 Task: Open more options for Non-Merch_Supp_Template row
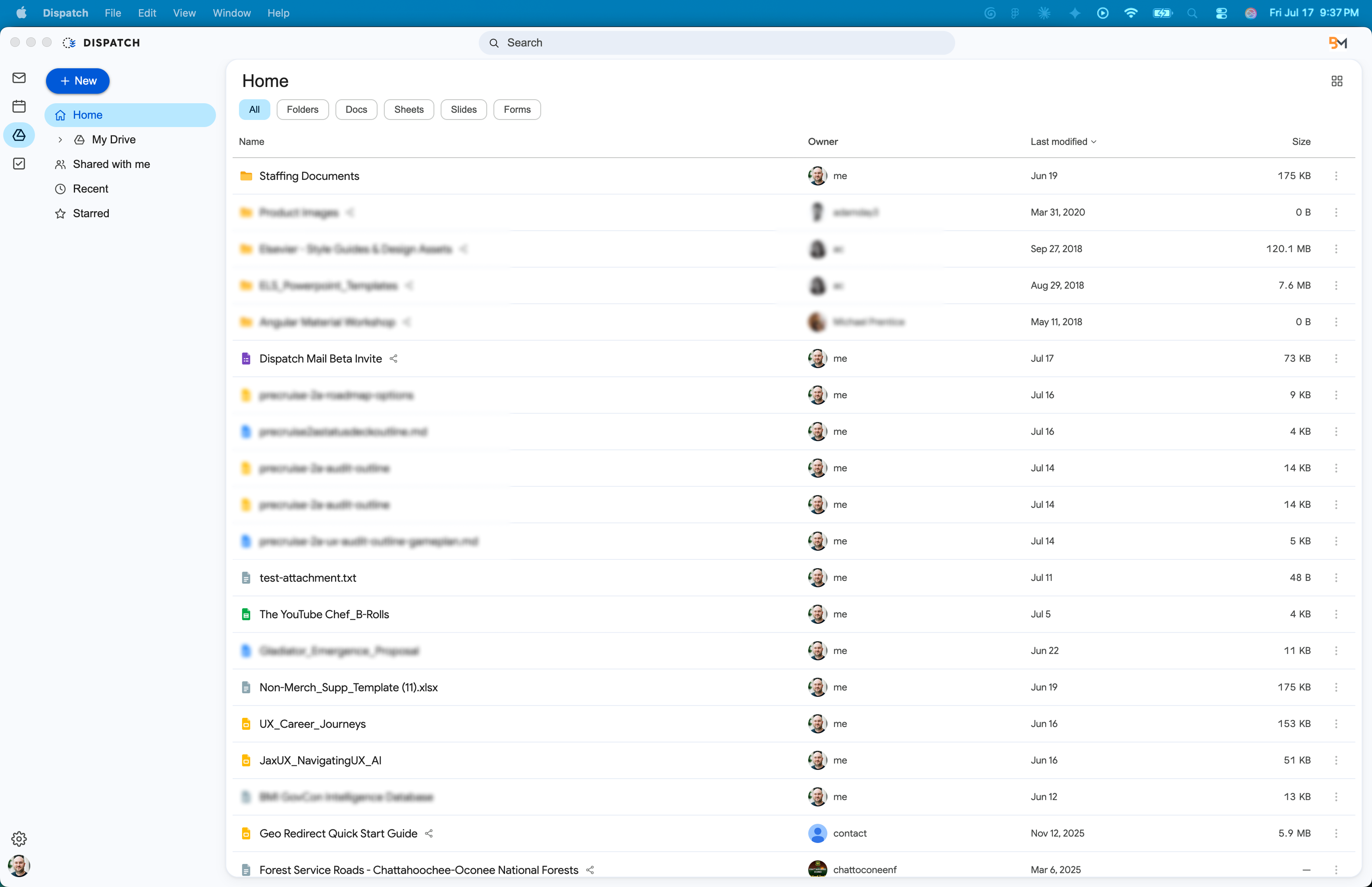(1336, 687)
